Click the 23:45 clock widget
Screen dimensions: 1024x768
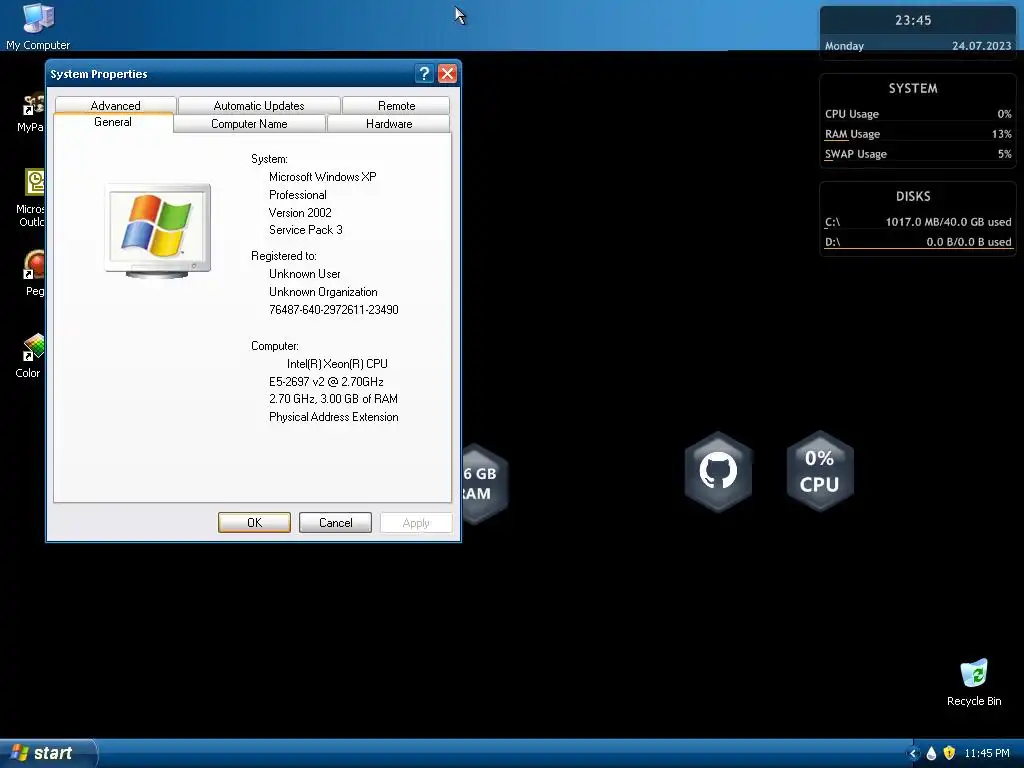pyautogui.click(x=913, y=20)
